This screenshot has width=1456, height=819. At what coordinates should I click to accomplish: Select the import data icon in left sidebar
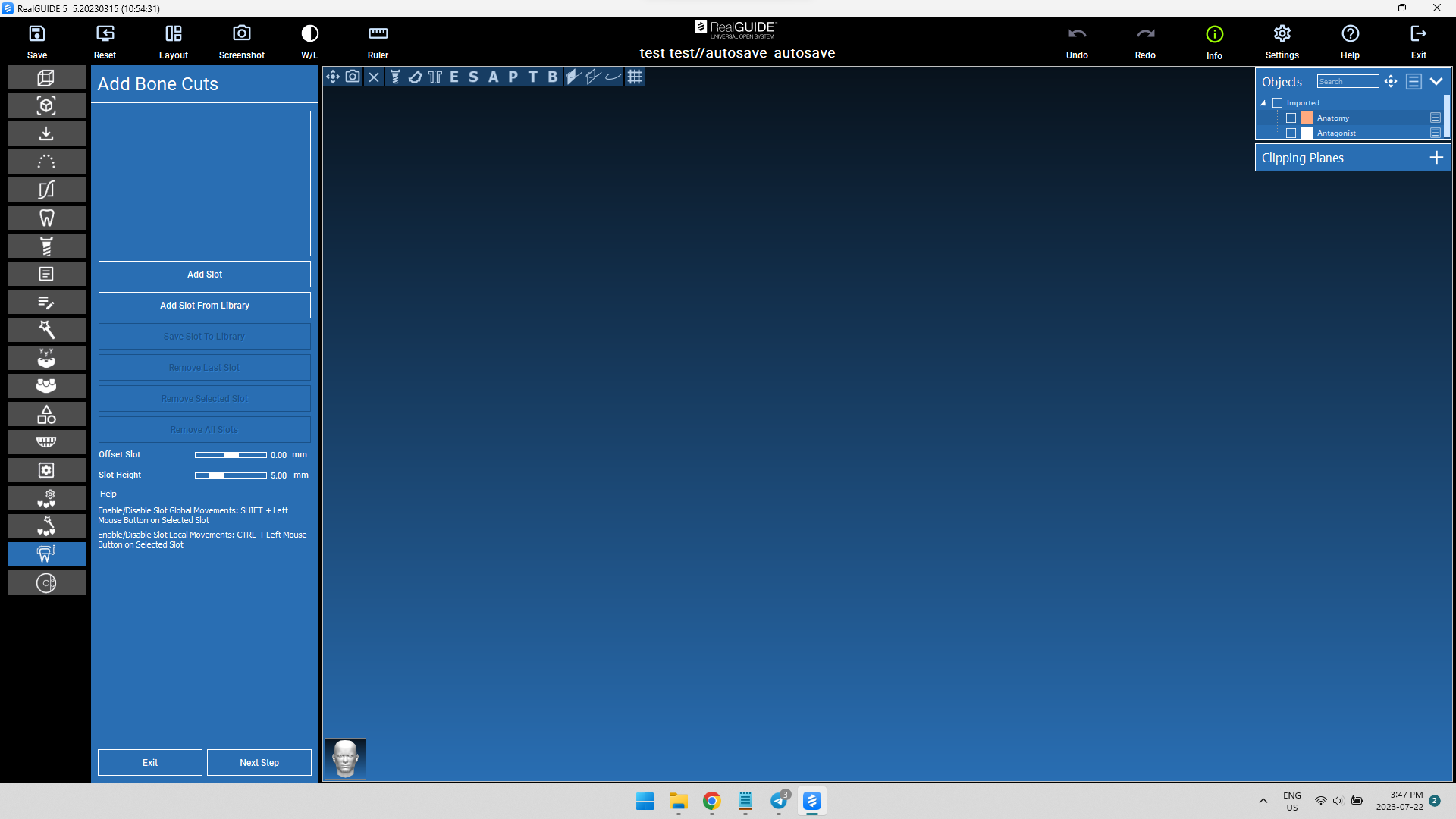[x=46, y=133]
